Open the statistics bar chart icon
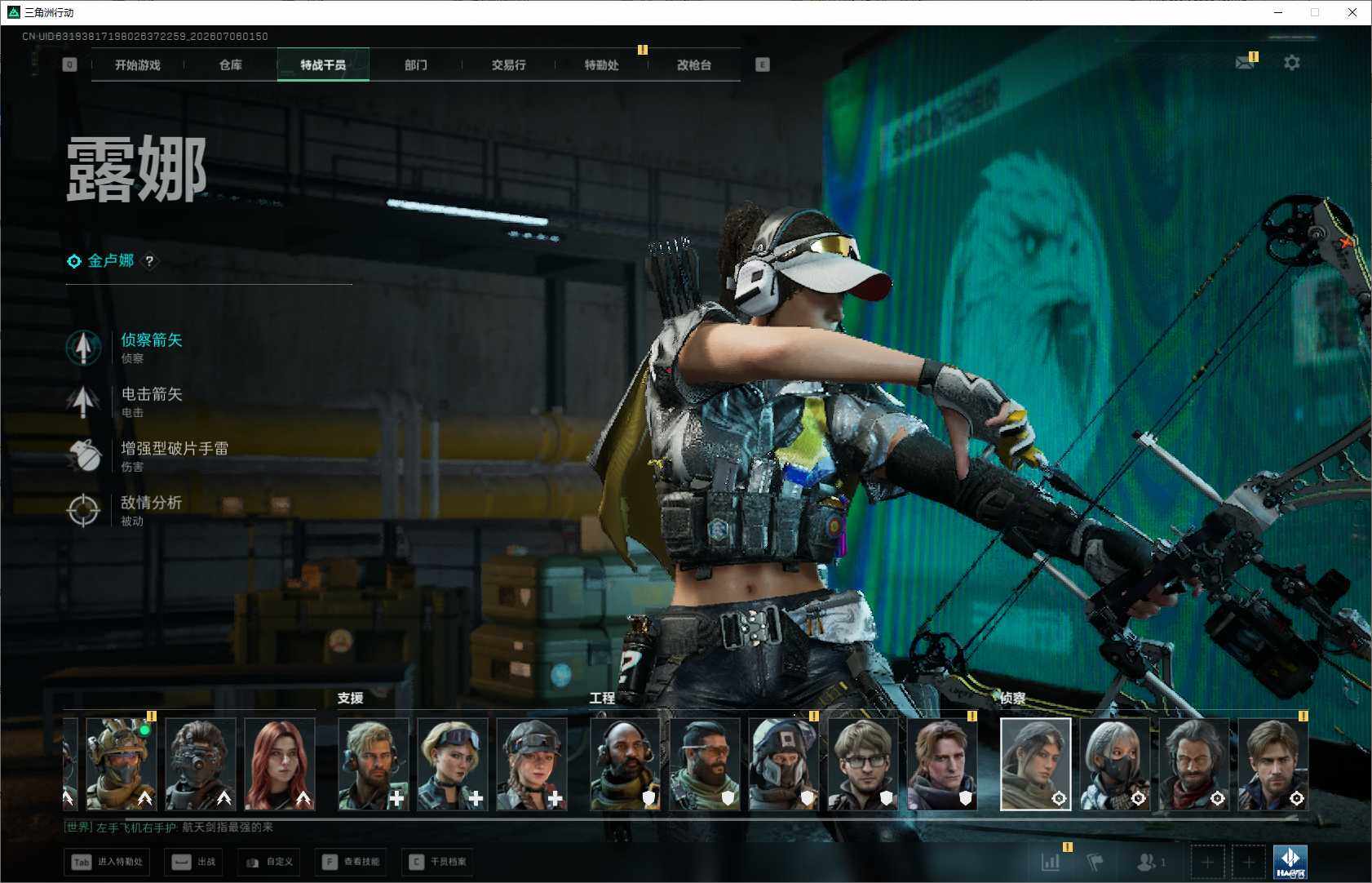1372x883 pixels. tap(1051, 862)
